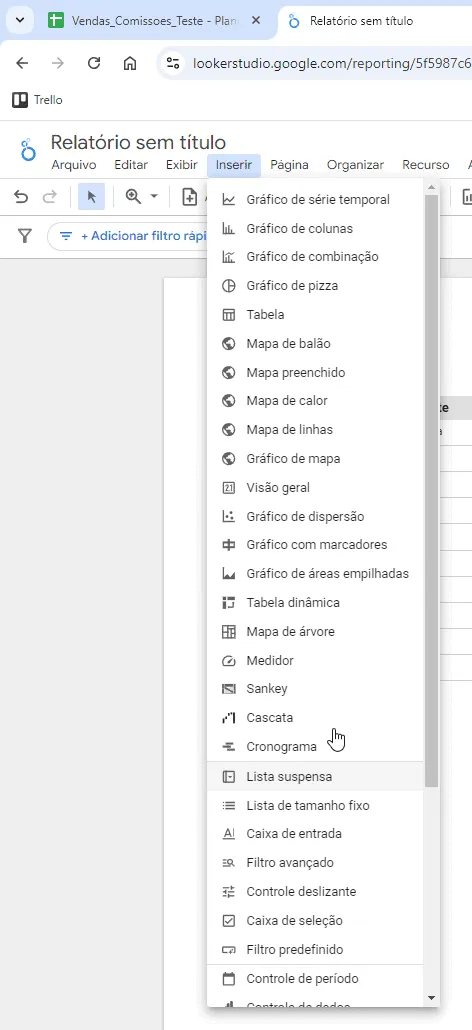This screenshot has height=1030, width=472.
Task: Open the Trello bookmark
Action: point(37,100)
